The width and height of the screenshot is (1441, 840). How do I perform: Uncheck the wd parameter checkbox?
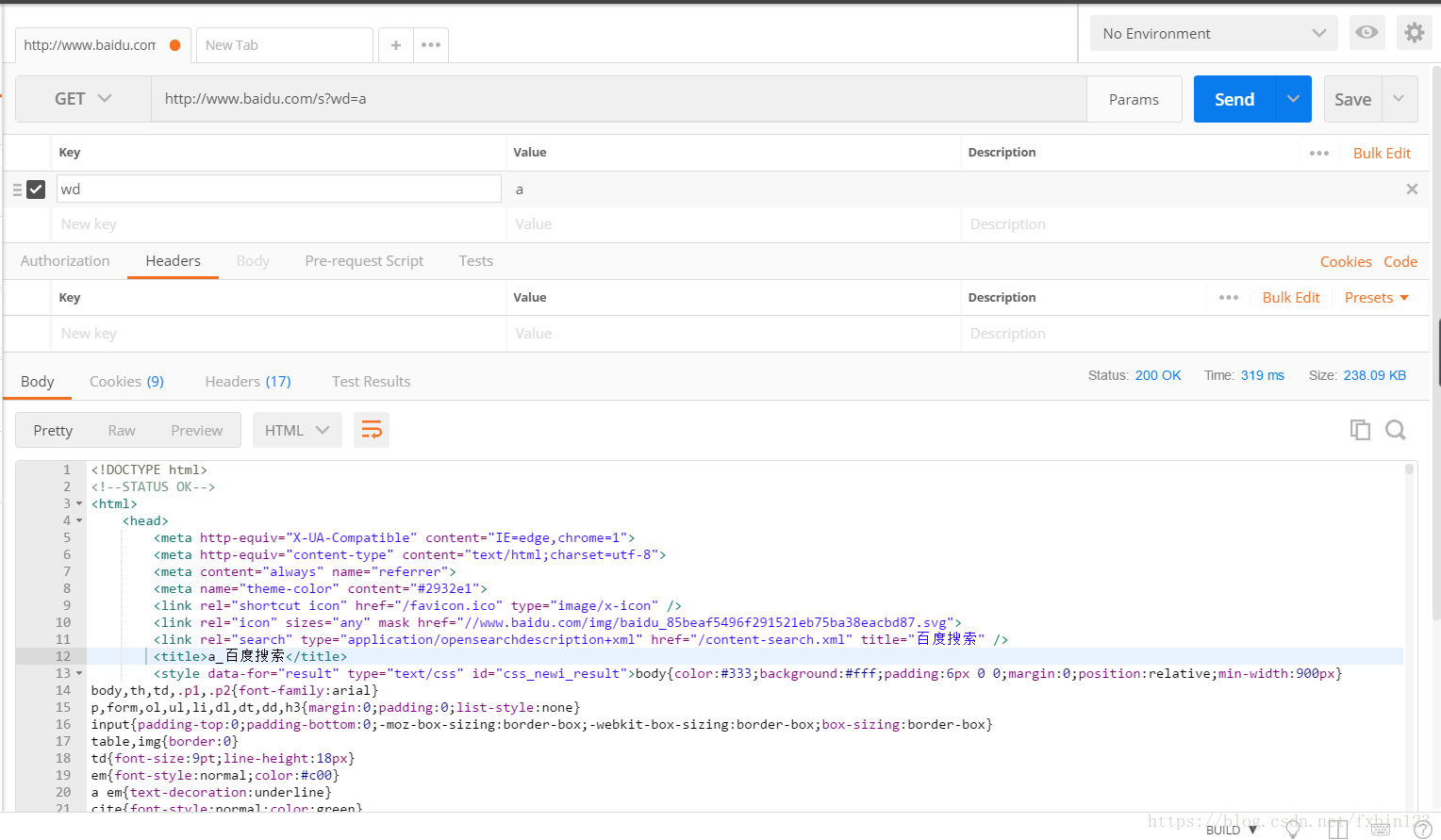tap(36, 189)
